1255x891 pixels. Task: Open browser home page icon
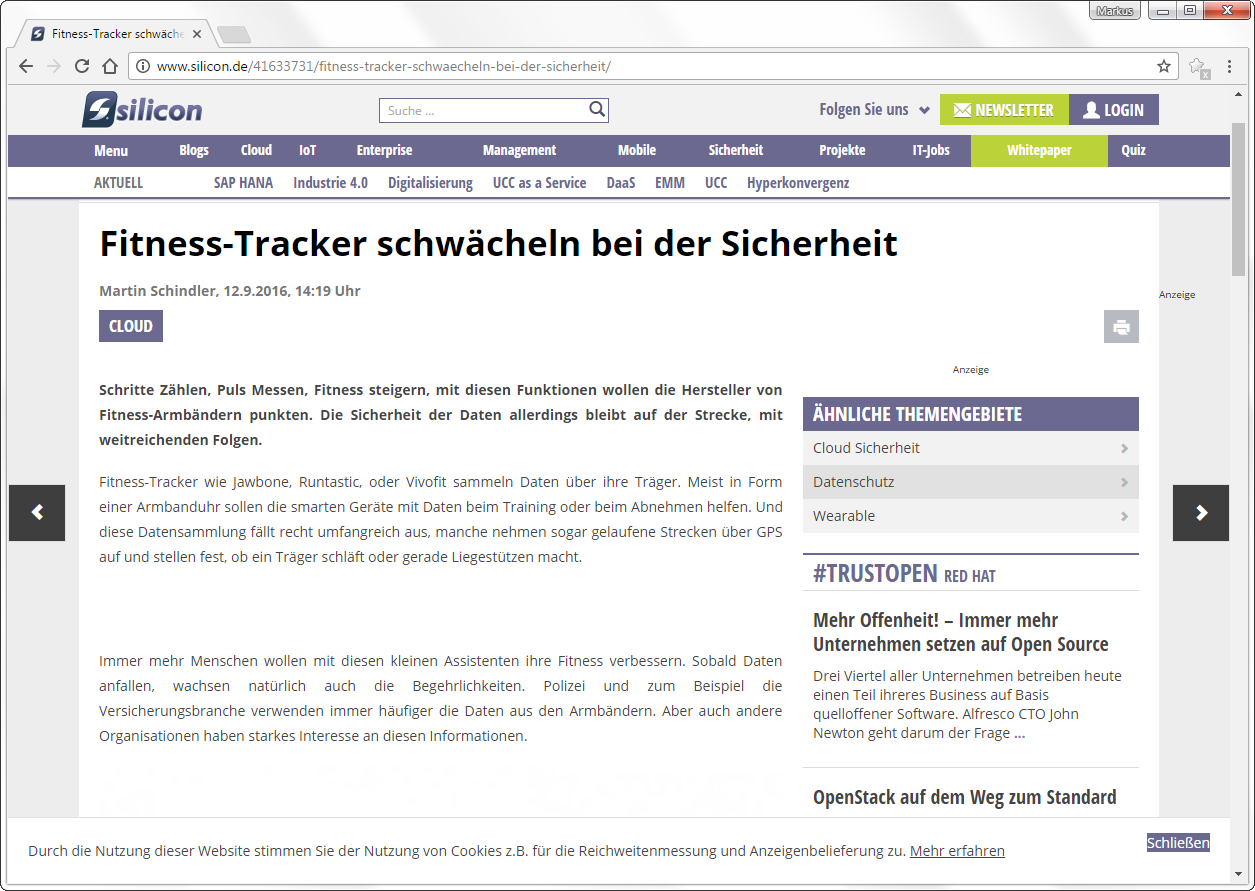(x=111, y=66)
